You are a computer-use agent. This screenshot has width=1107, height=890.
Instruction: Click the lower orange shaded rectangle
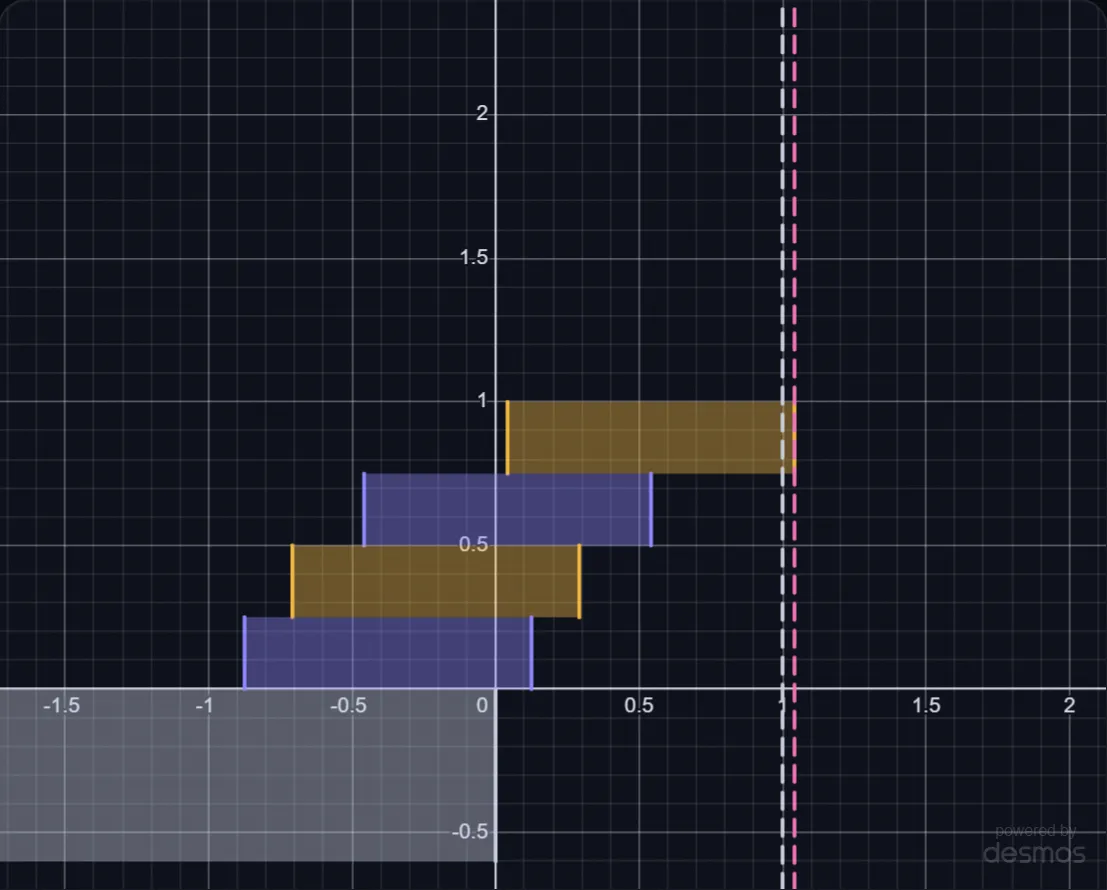tap(436, 582)
